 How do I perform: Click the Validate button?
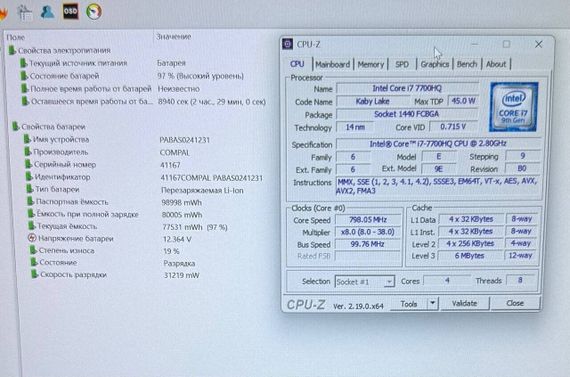[x=464, y=303]
